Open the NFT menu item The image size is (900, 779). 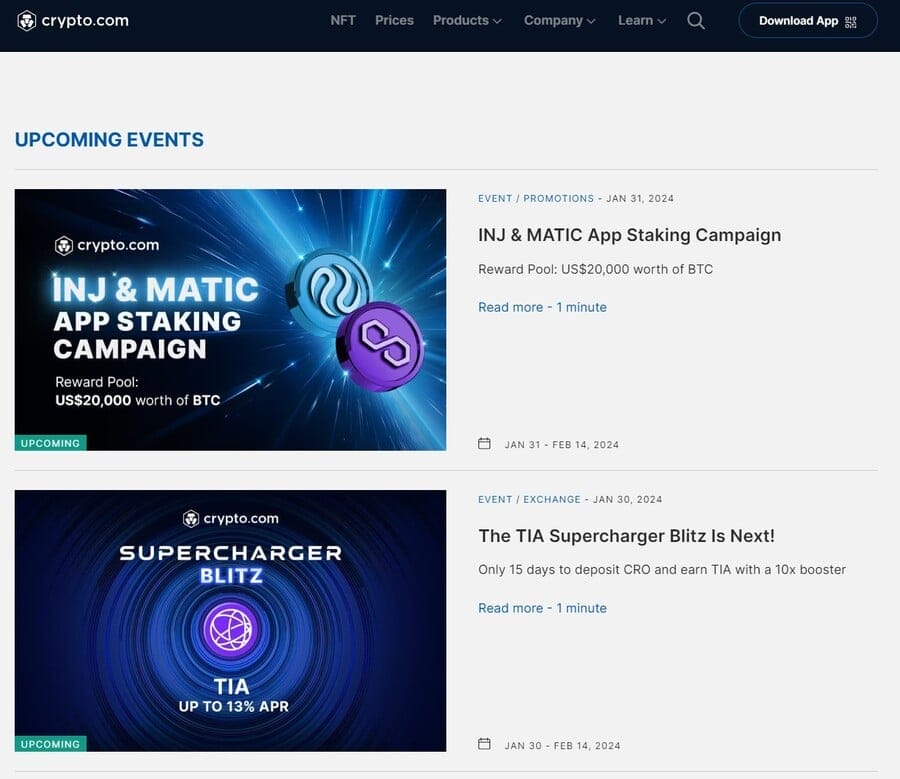(343, 21)
